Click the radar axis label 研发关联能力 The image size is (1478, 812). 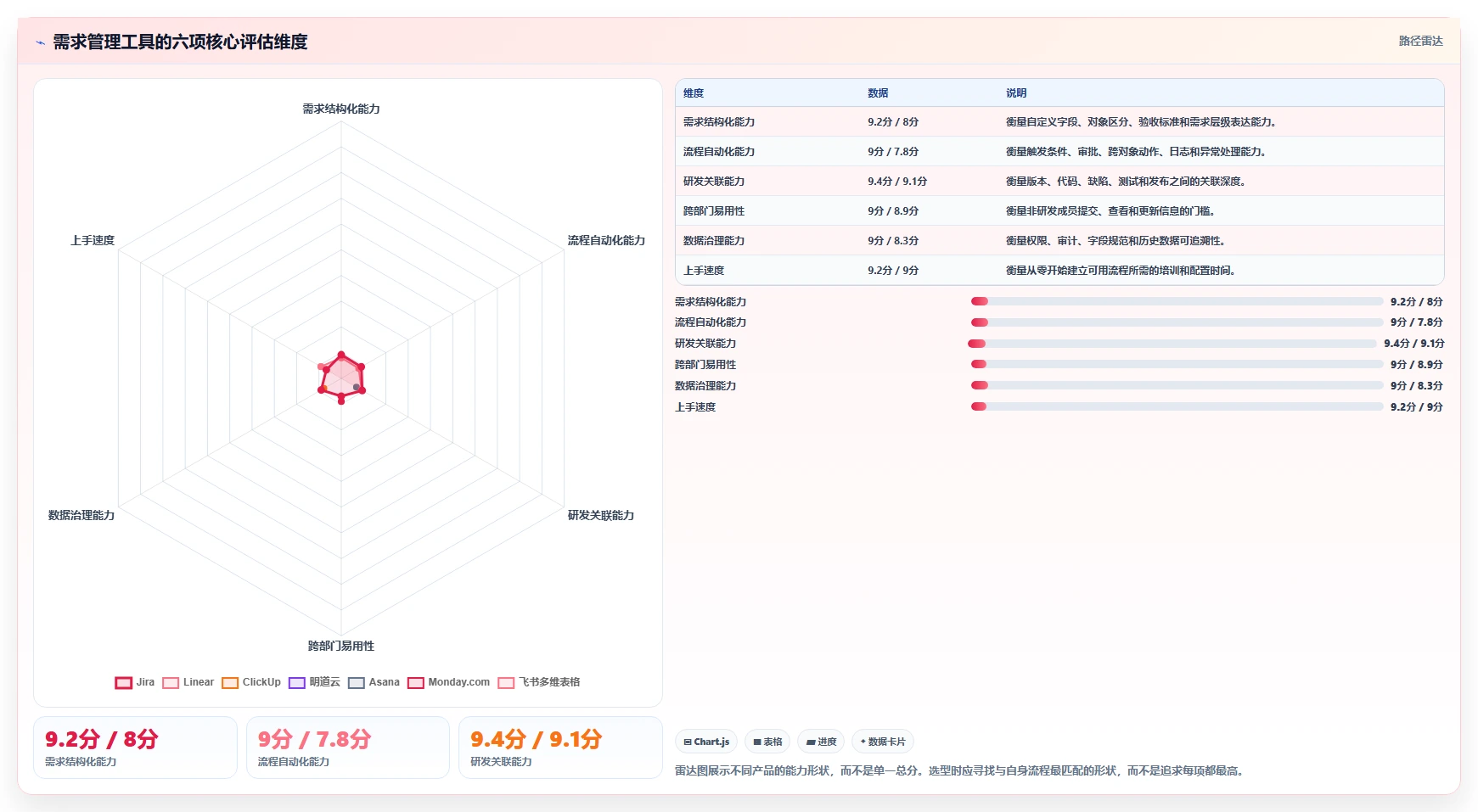point(601,516)
